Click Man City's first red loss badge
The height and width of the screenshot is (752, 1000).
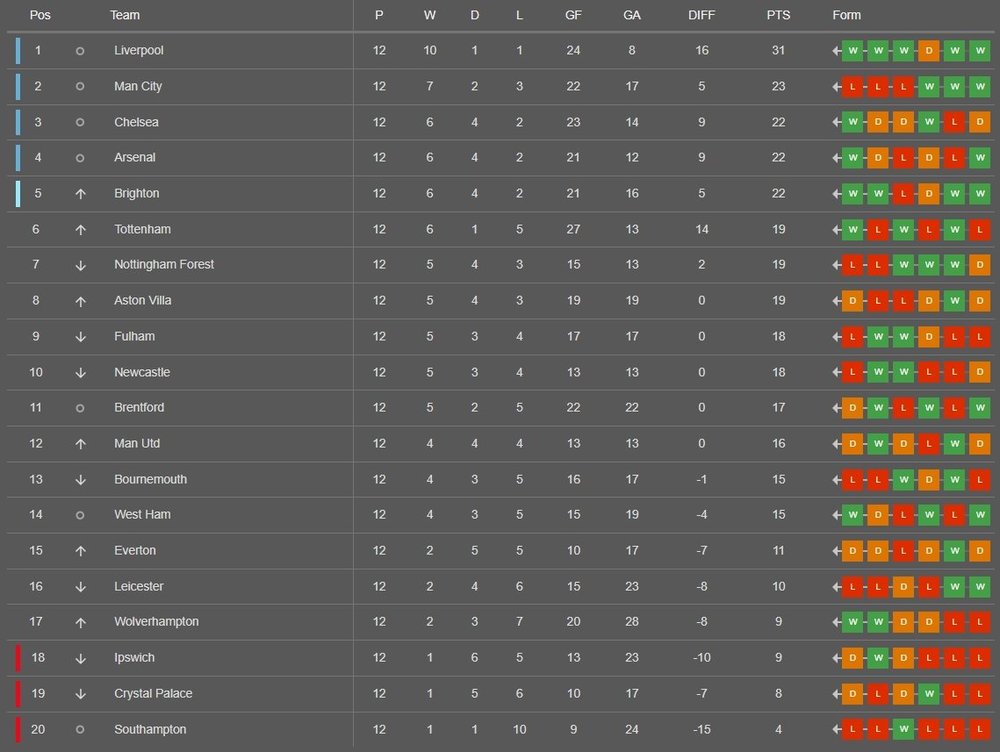pos(853,87)
